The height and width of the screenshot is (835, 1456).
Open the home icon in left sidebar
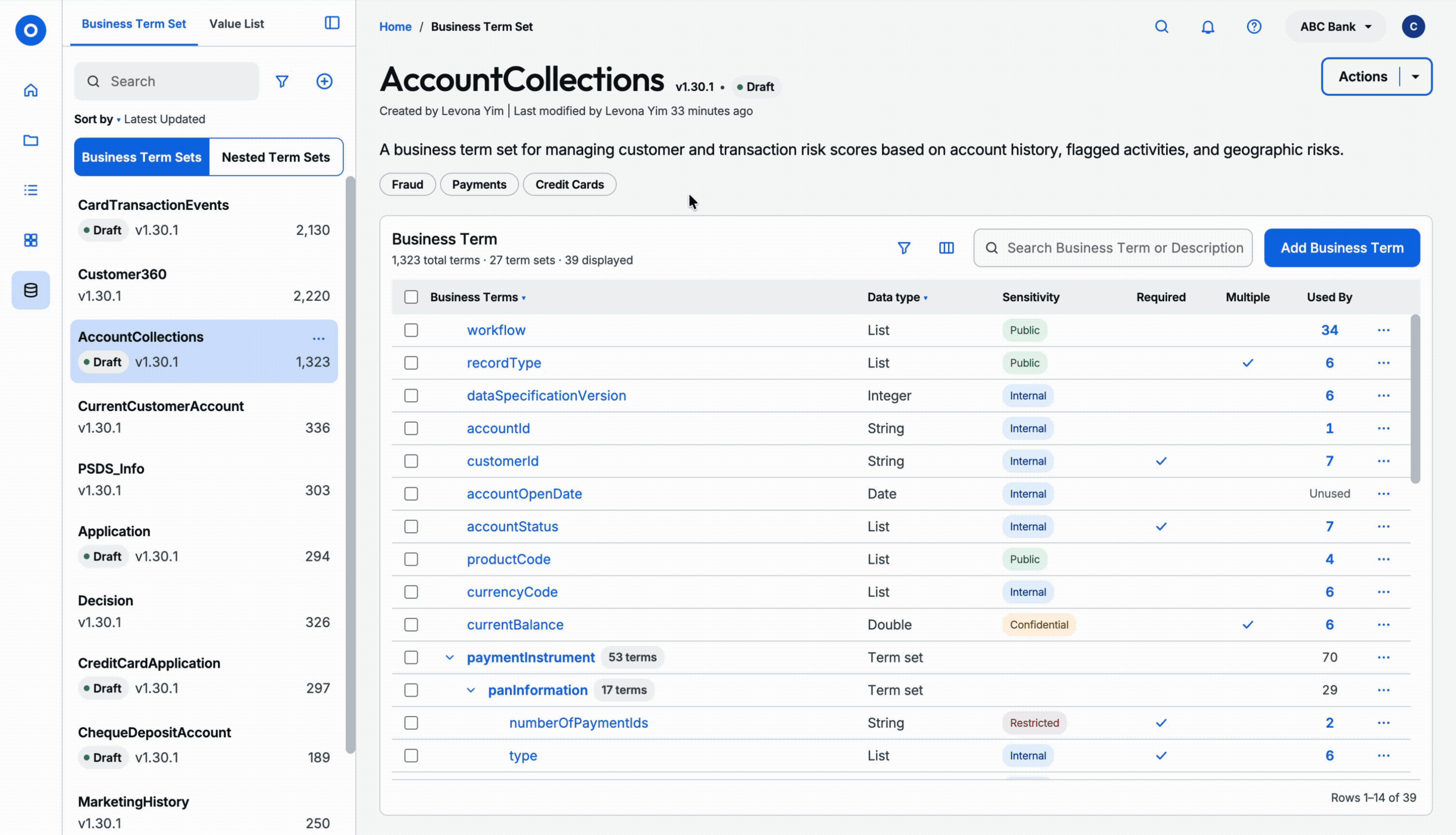click(30, 90)
